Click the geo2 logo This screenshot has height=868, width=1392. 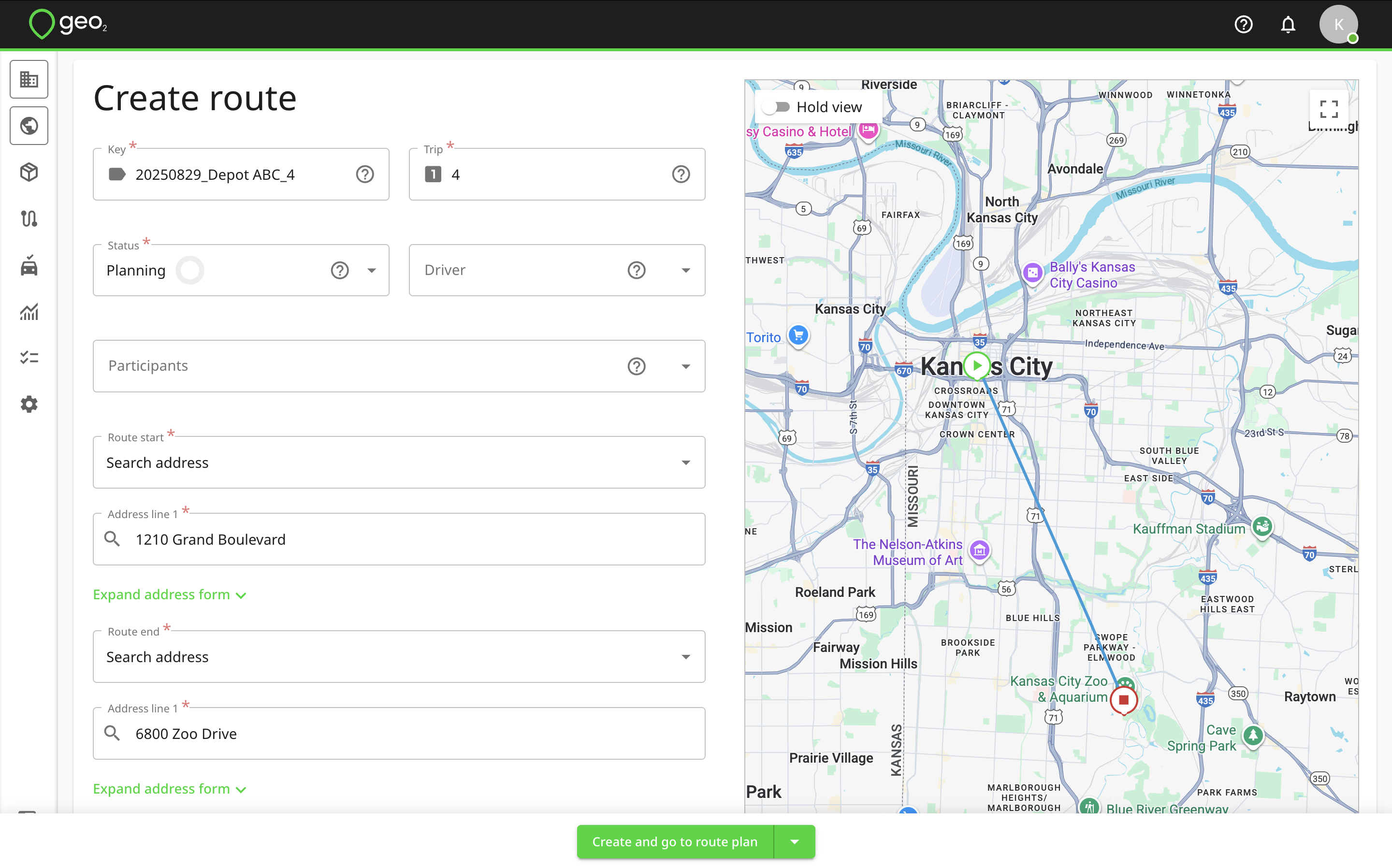[68, 24]
